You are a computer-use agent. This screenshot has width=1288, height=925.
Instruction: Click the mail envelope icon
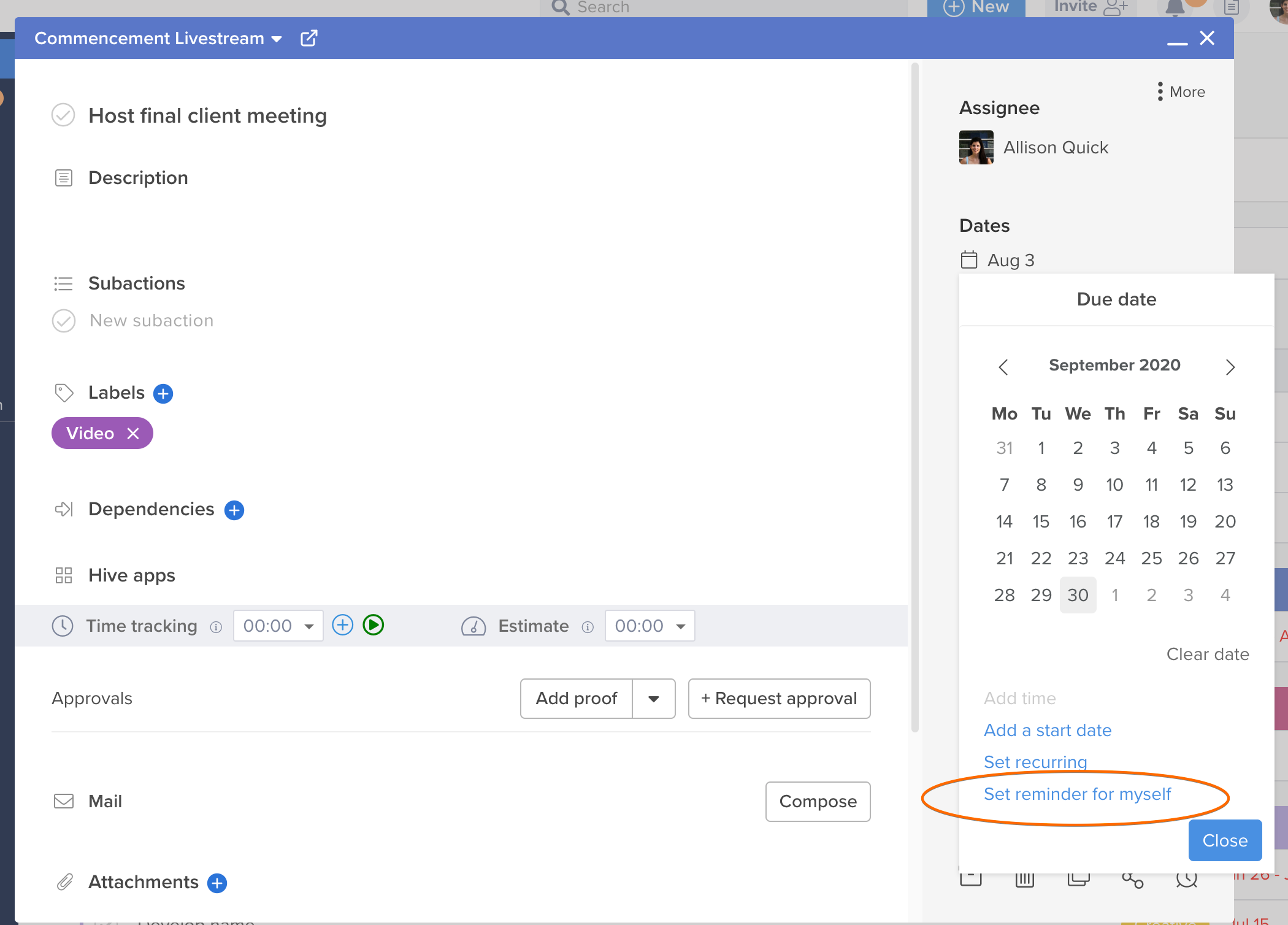[x=64, y=800]
